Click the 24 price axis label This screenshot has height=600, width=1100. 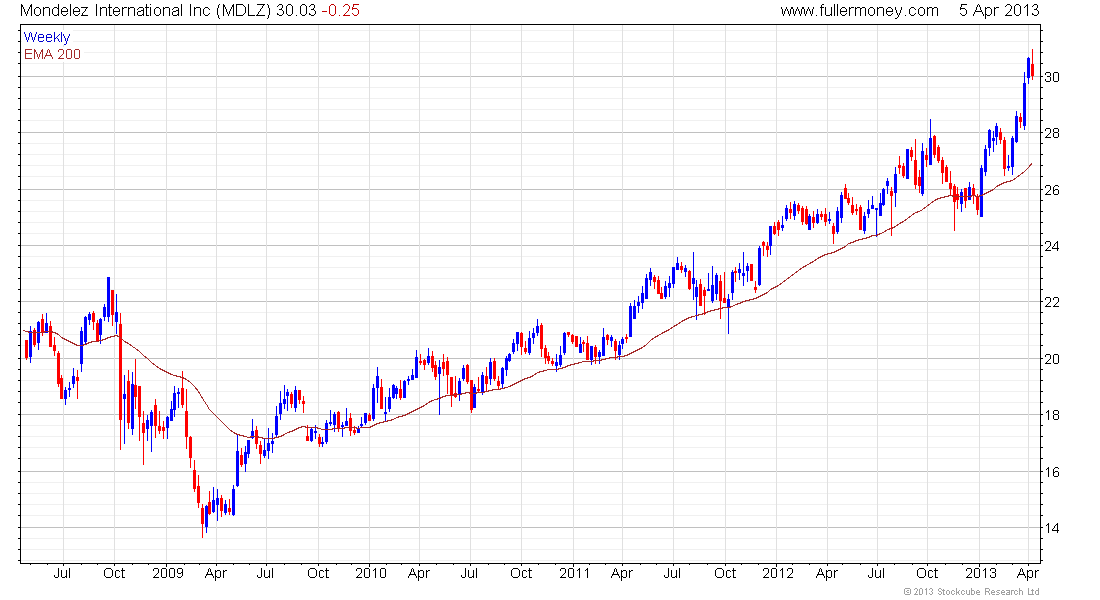pyautogui.click(x=1052, y=246)
